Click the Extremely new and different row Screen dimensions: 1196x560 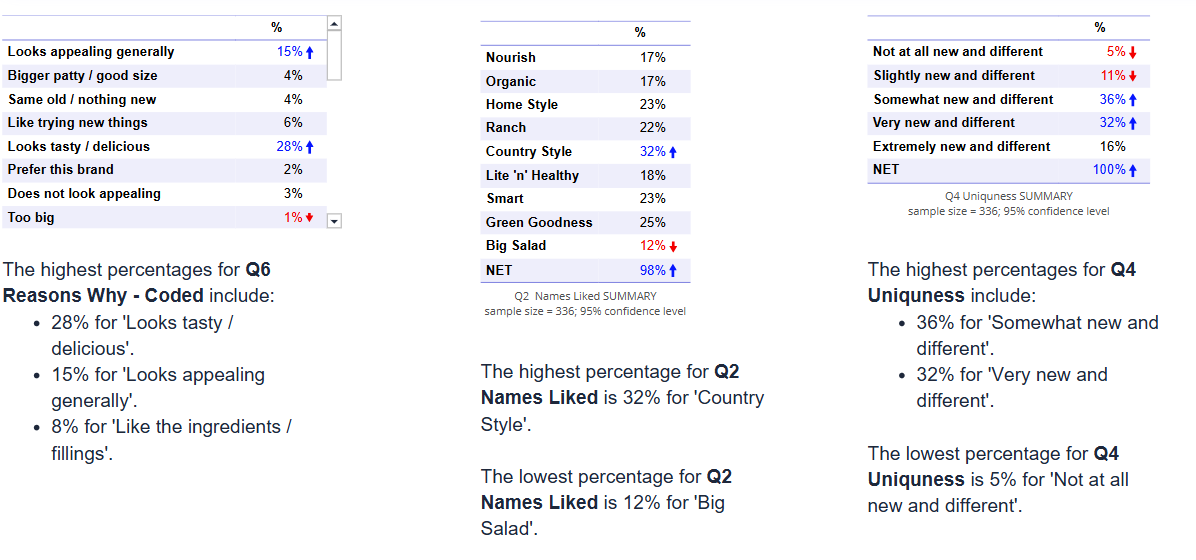tap(1008, 146)
